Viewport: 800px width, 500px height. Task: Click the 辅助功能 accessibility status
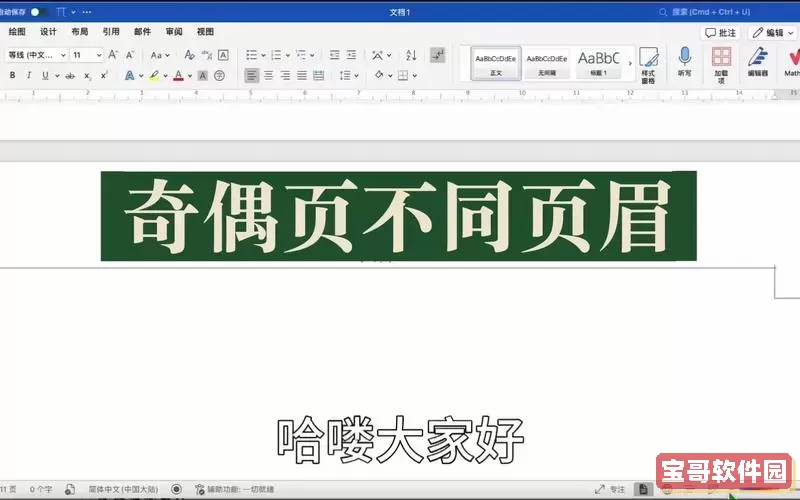point(234,489)
